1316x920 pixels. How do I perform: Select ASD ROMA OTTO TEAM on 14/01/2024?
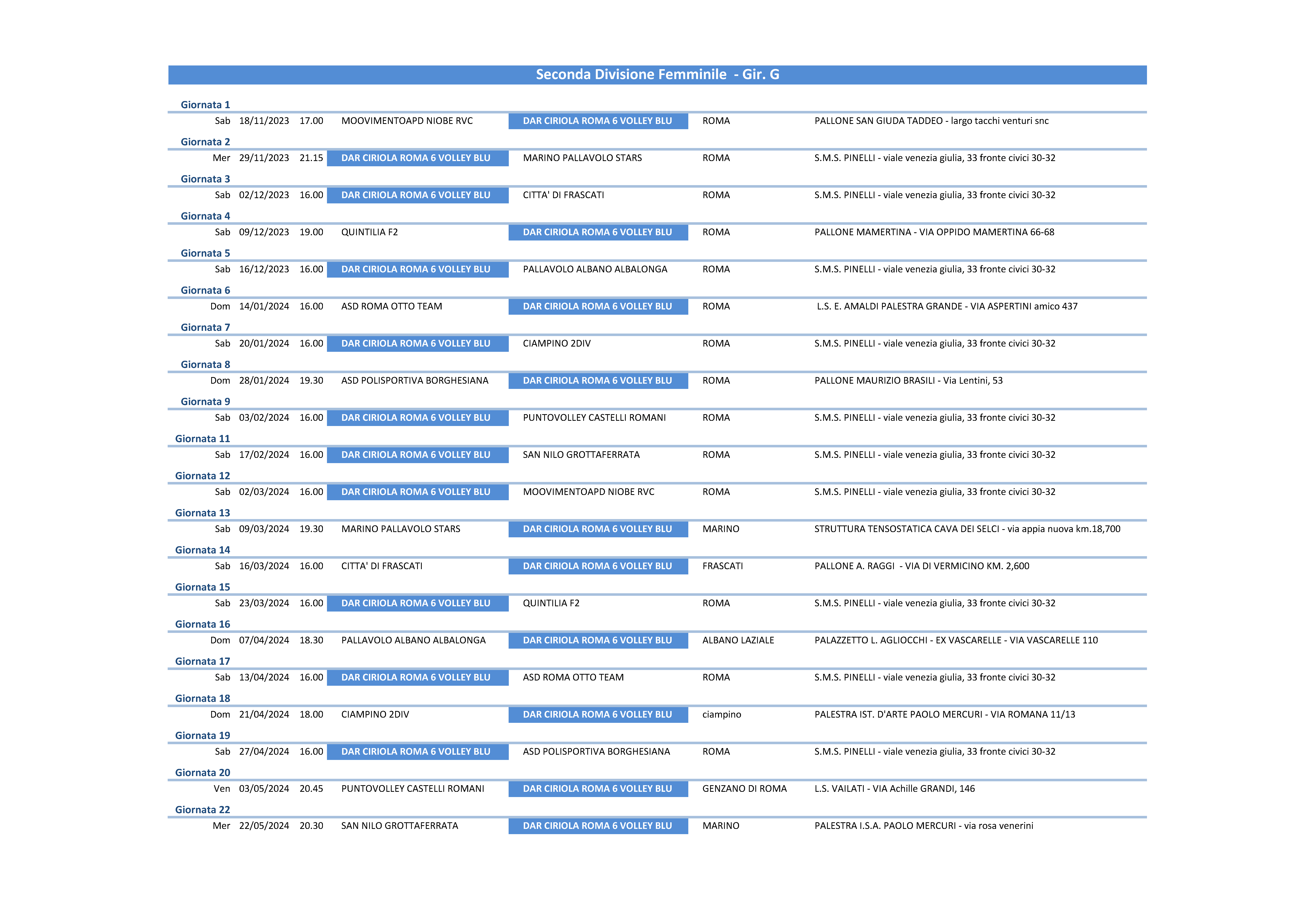[391, 307]
